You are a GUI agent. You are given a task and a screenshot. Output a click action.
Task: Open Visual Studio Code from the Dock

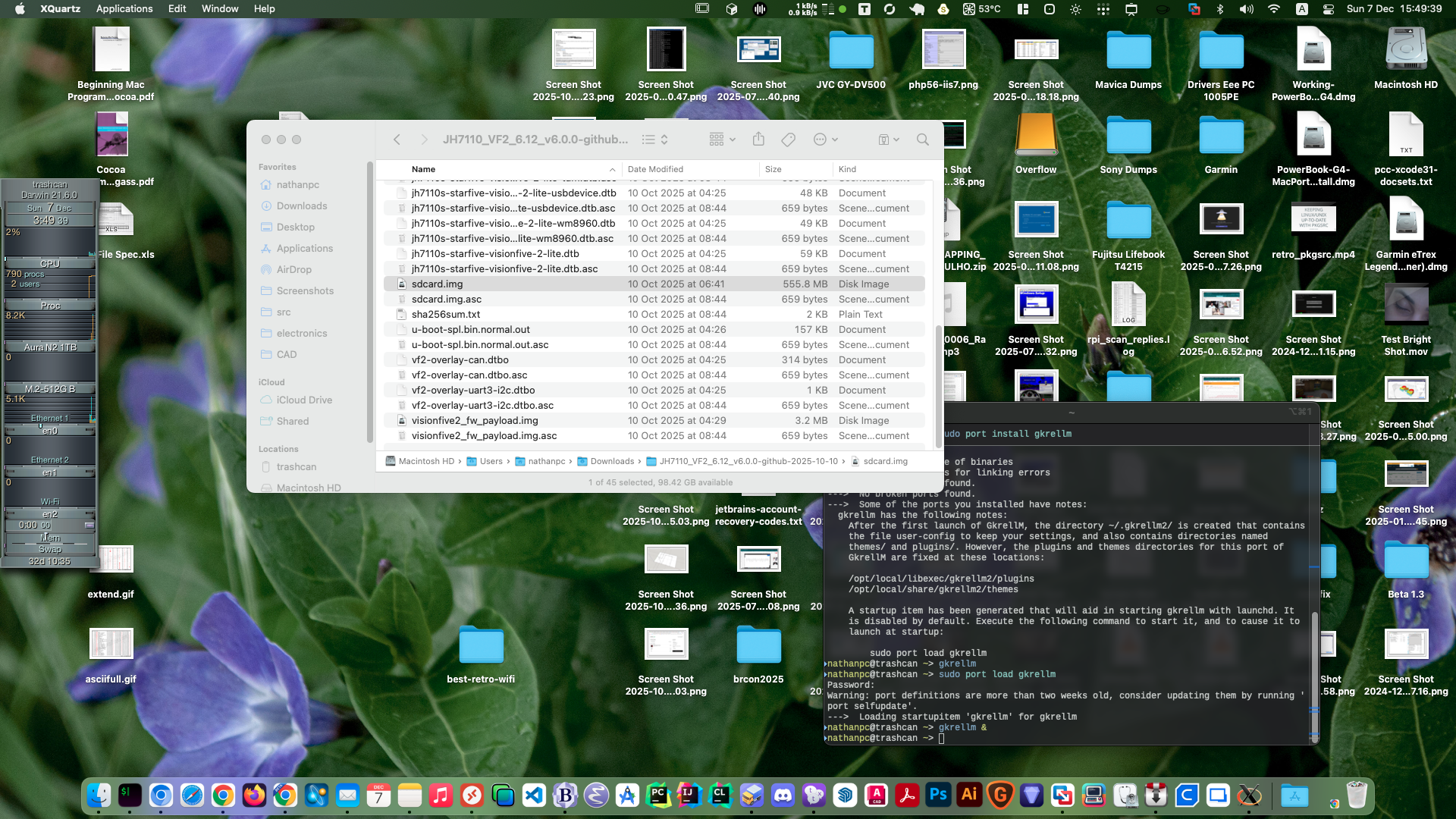pyautogui.click(x=534, y=795)
